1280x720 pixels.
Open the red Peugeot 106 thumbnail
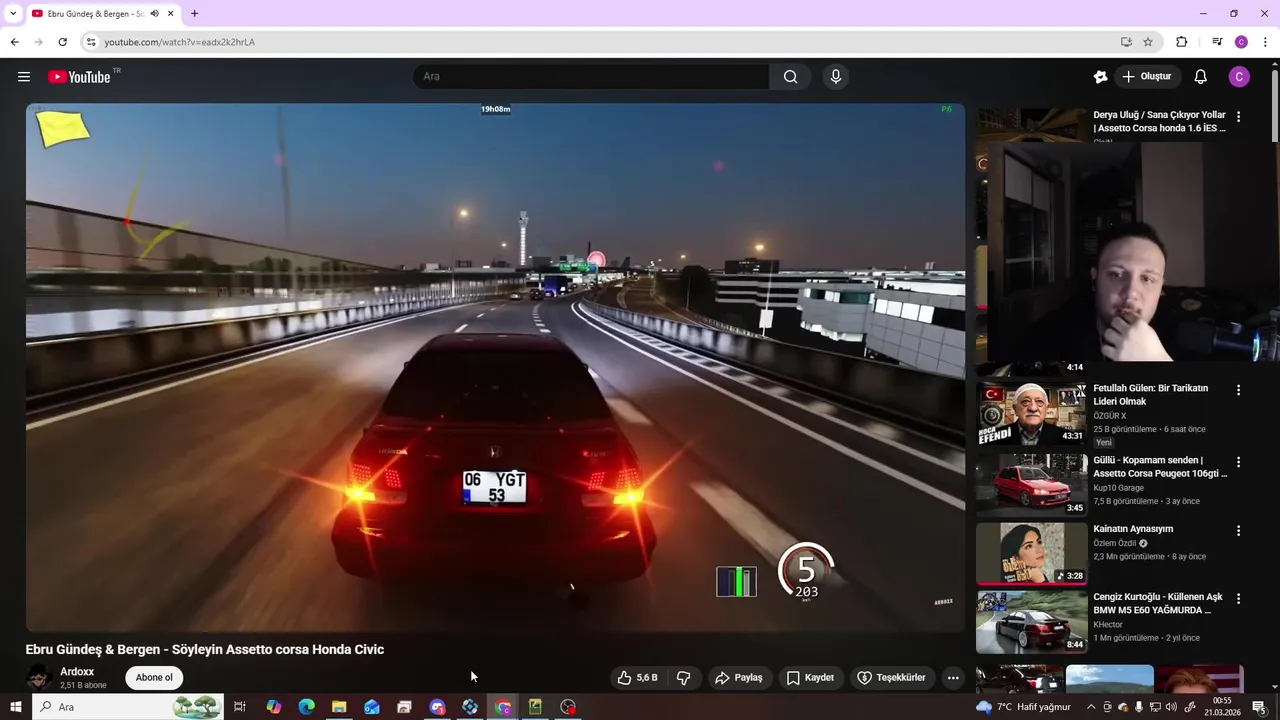(x=1031, y=485)
